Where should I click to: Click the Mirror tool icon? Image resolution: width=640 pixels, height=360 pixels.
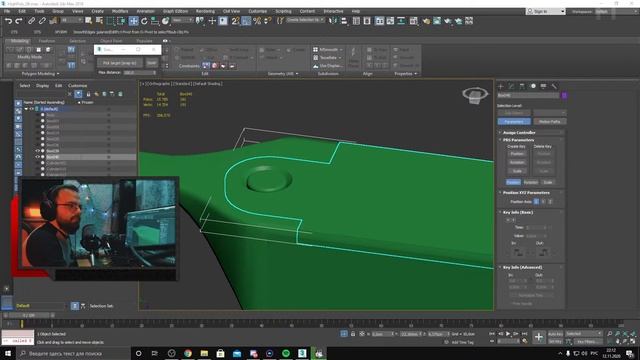pyautogui.click(x=333, y=21)
